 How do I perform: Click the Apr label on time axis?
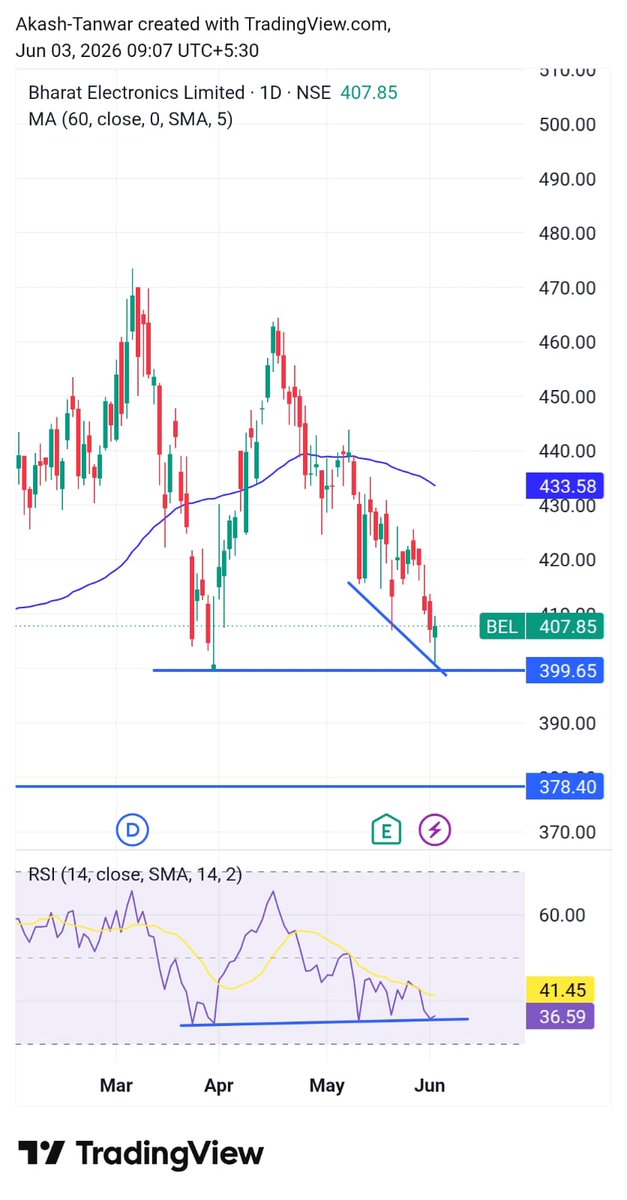point(218,1085)
